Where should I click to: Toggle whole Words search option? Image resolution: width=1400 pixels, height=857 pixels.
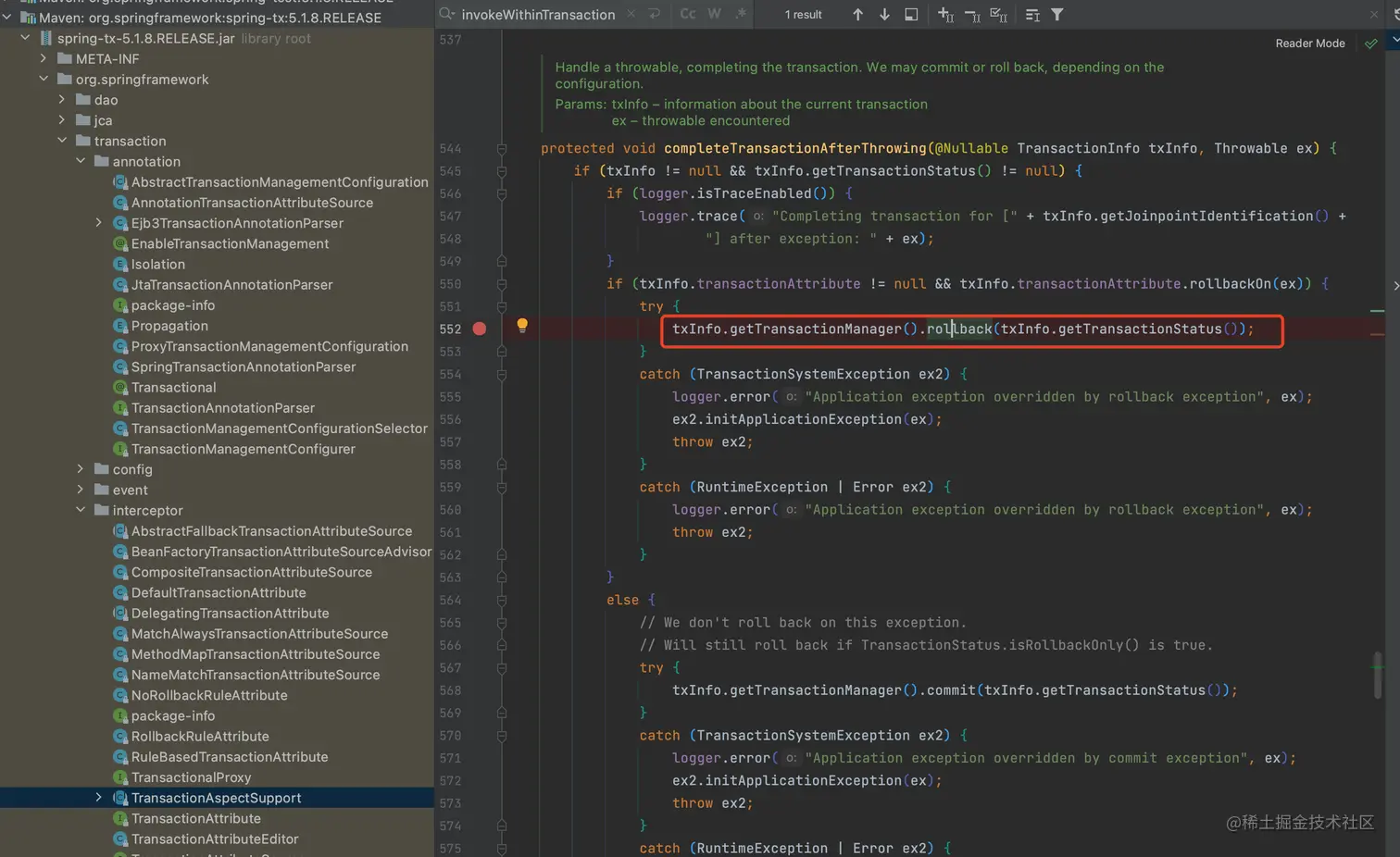pos(714,14)
